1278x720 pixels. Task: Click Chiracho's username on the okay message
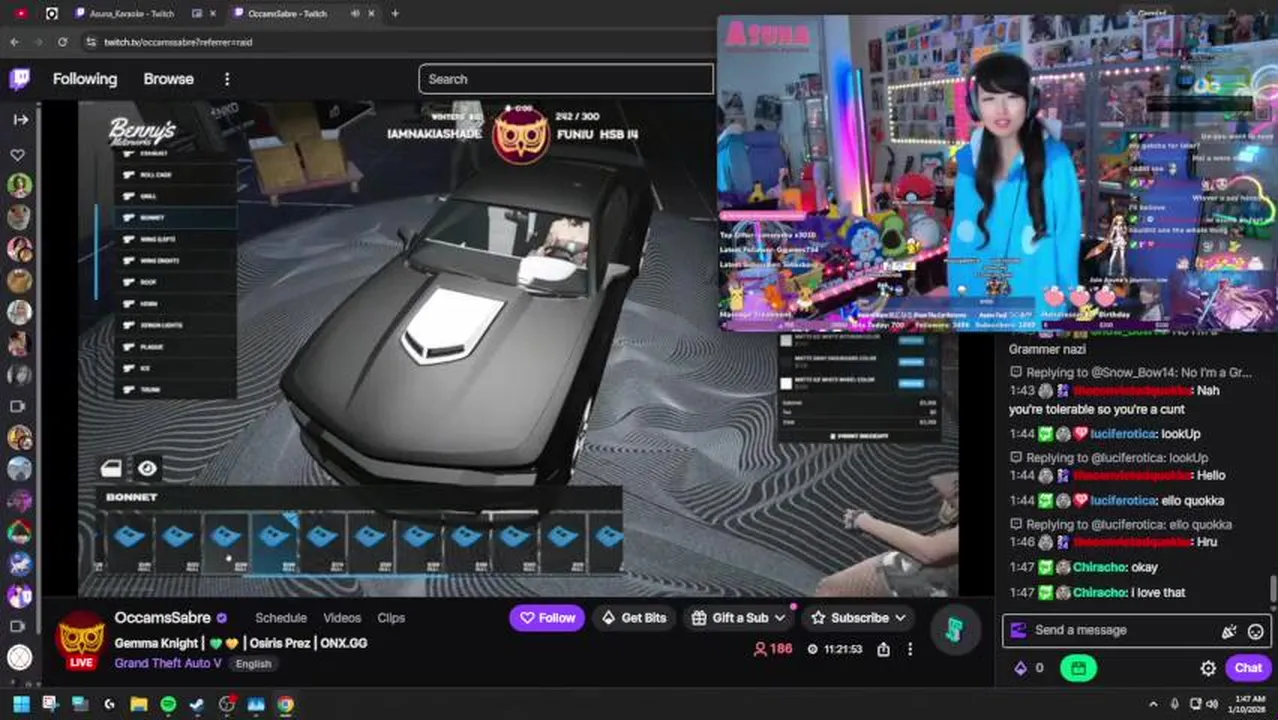coord(1100,567)
